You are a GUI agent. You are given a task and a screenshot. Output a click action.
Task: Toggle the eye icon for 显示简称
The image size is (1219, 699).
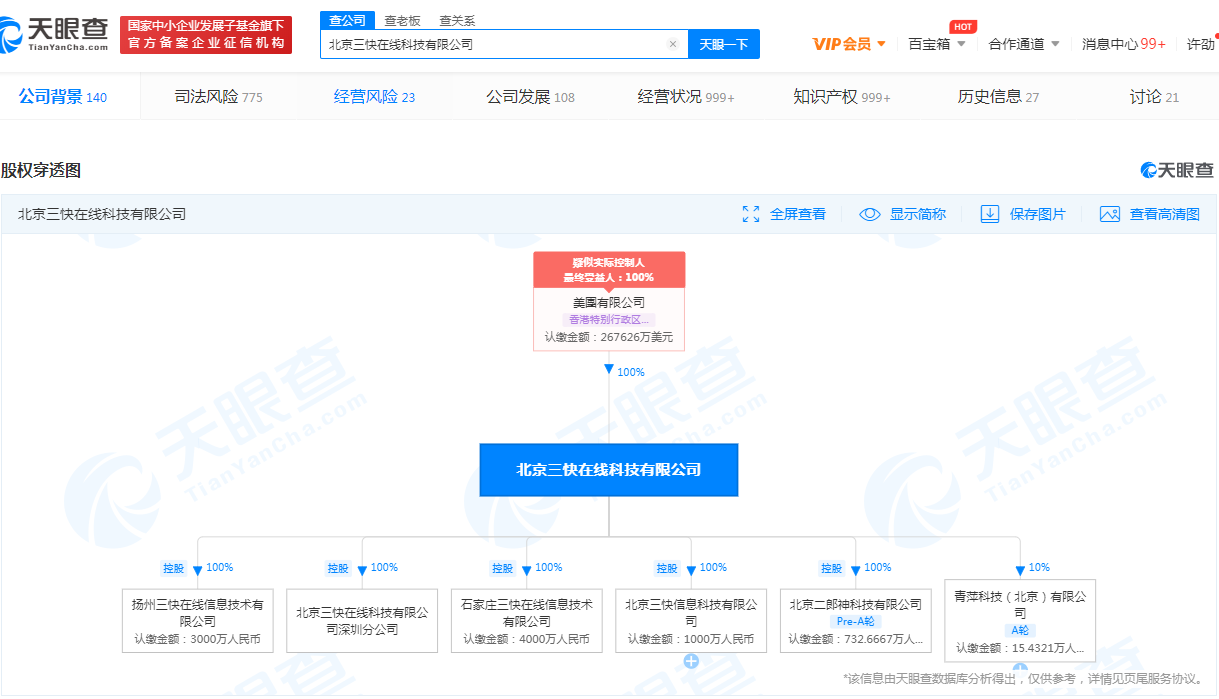[x=870, y=214]
